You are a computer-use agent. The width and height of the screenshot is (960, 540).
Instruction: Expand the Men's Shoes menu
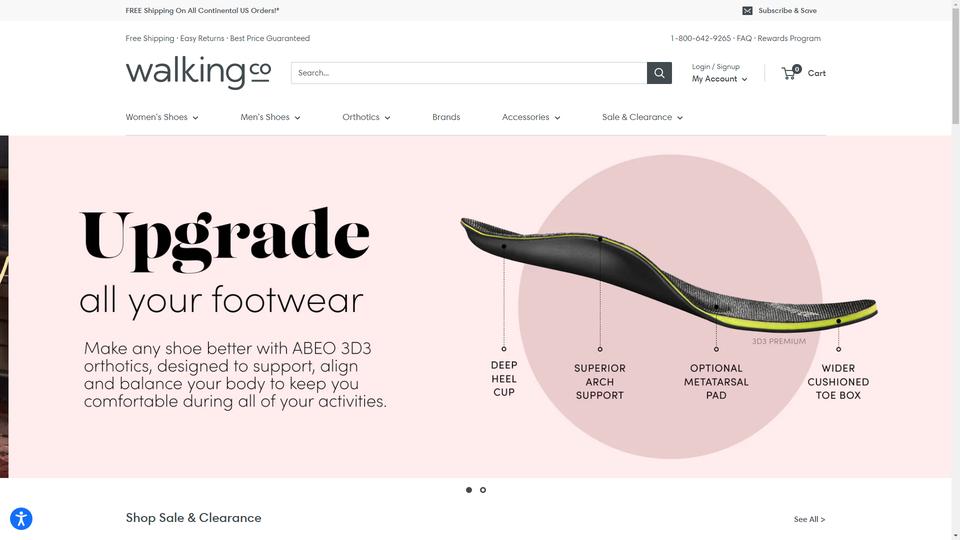point(270,117)
